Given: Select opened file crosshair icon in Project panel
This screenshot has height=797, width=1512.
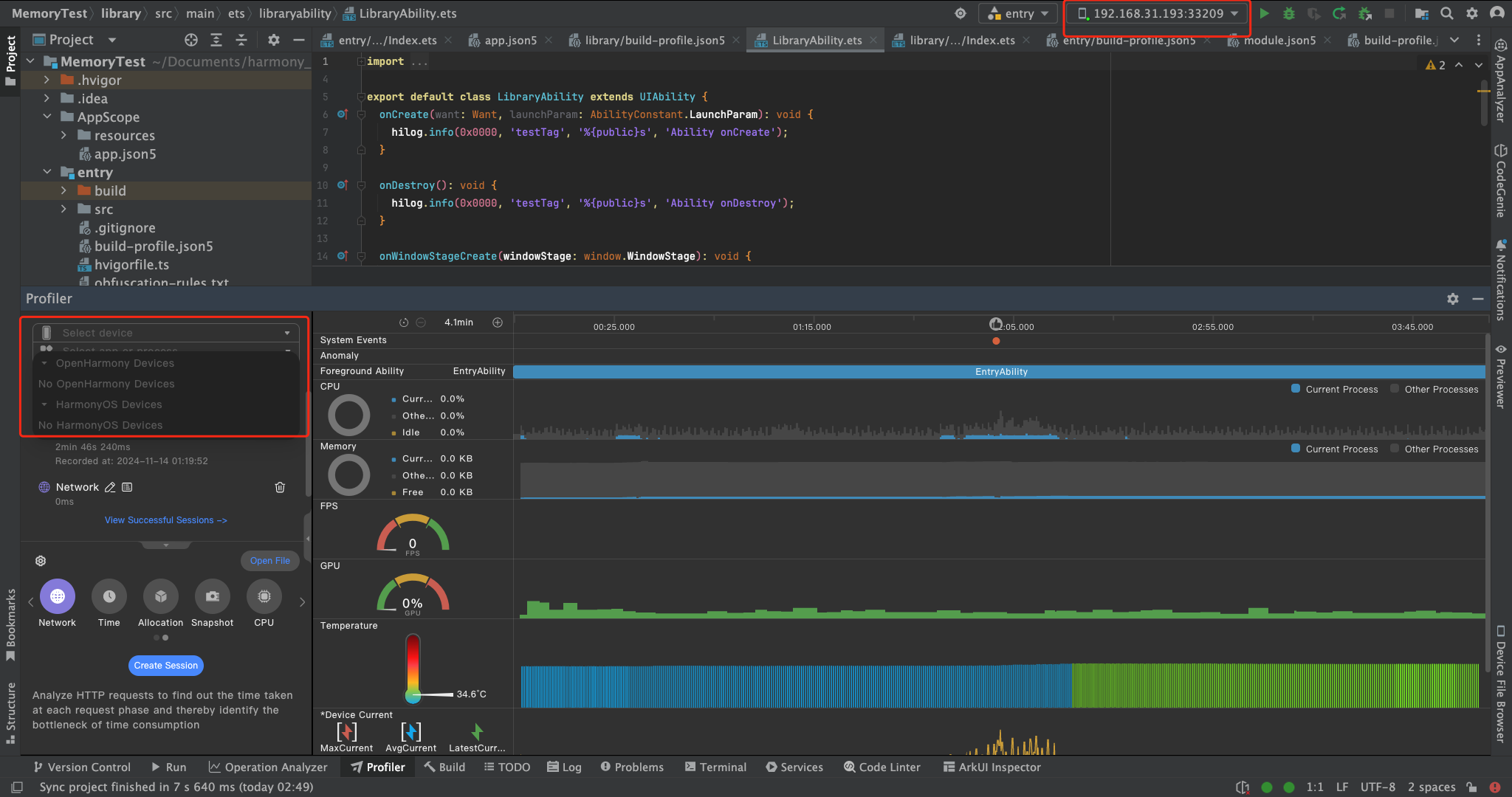Looking at the screenshot, I should point(191,40).
